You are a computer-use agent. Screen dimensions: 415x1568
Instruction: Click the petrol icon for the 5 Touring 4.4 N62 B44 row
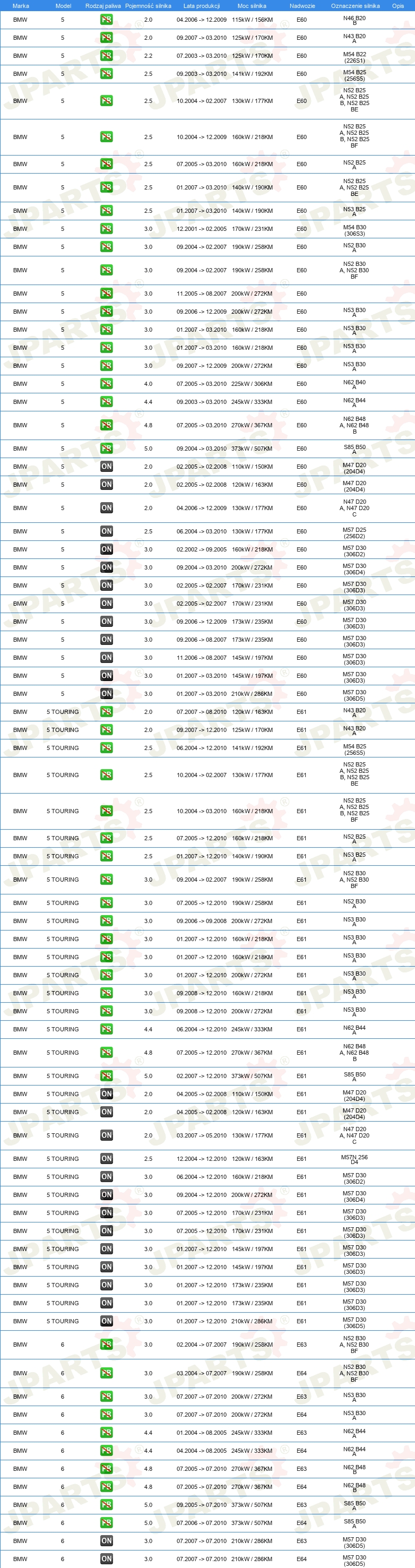[x=107, y=1029]
